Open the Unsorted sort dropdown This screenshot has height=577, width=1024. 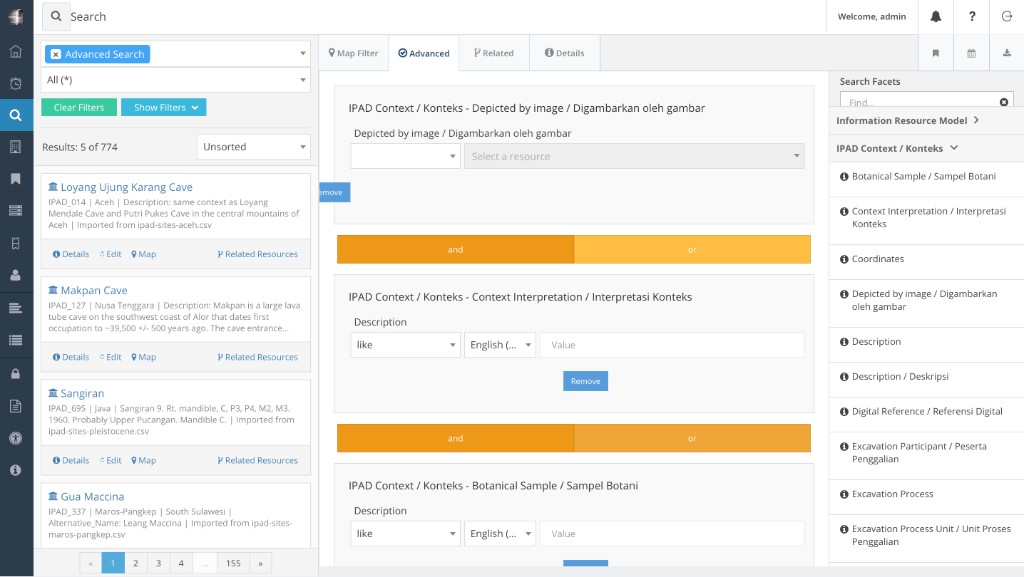253,147
